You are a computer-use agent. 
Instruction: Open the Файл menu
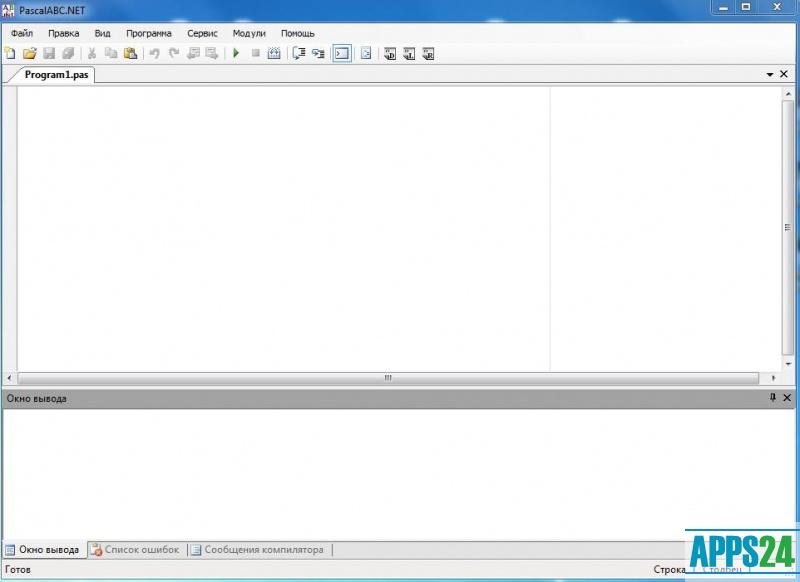tap(22, 33)
